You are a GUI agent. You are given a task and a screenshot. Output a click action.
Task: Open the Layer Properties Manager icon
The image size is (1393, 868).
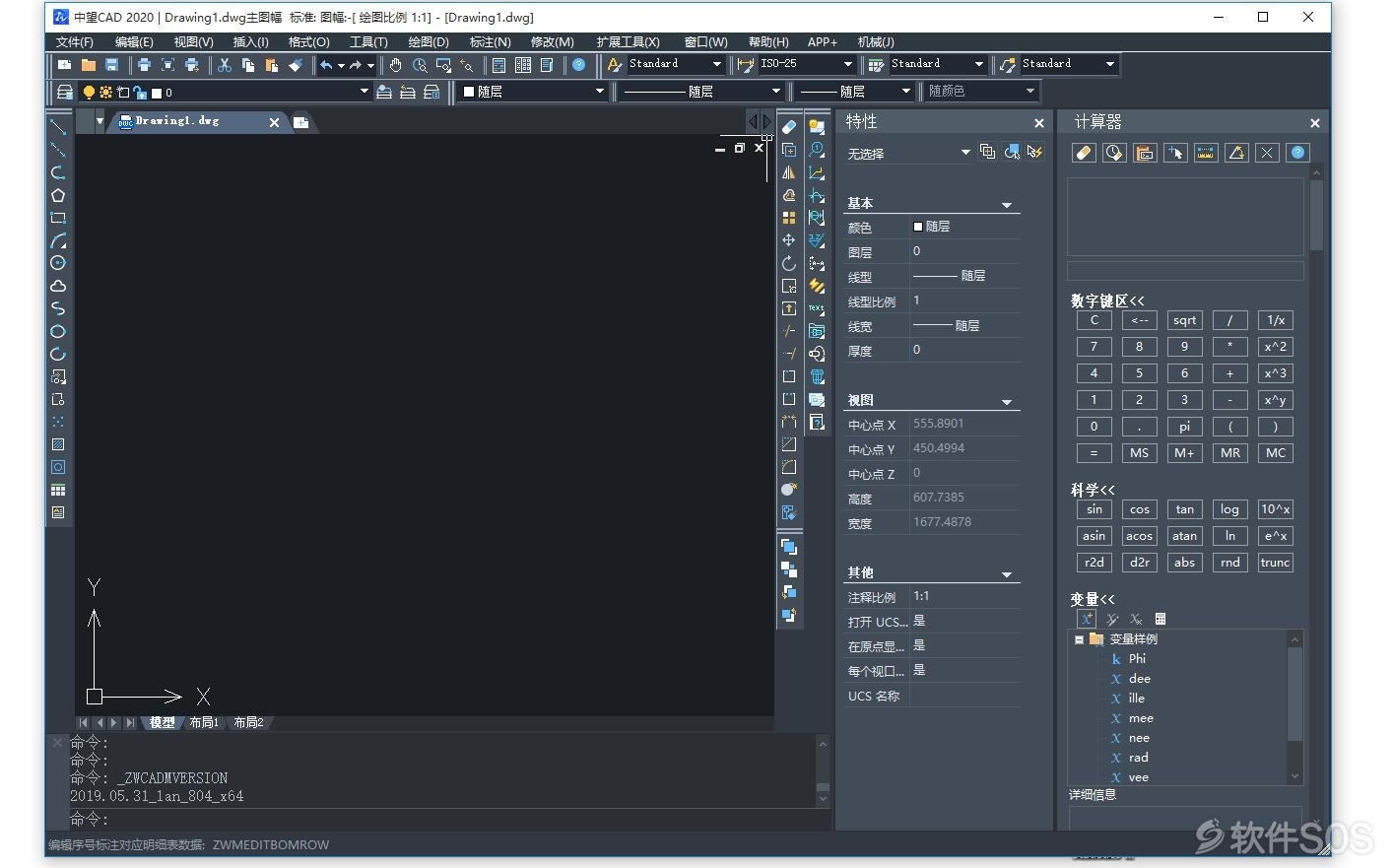pyautogui.click(x=64, y=92)
